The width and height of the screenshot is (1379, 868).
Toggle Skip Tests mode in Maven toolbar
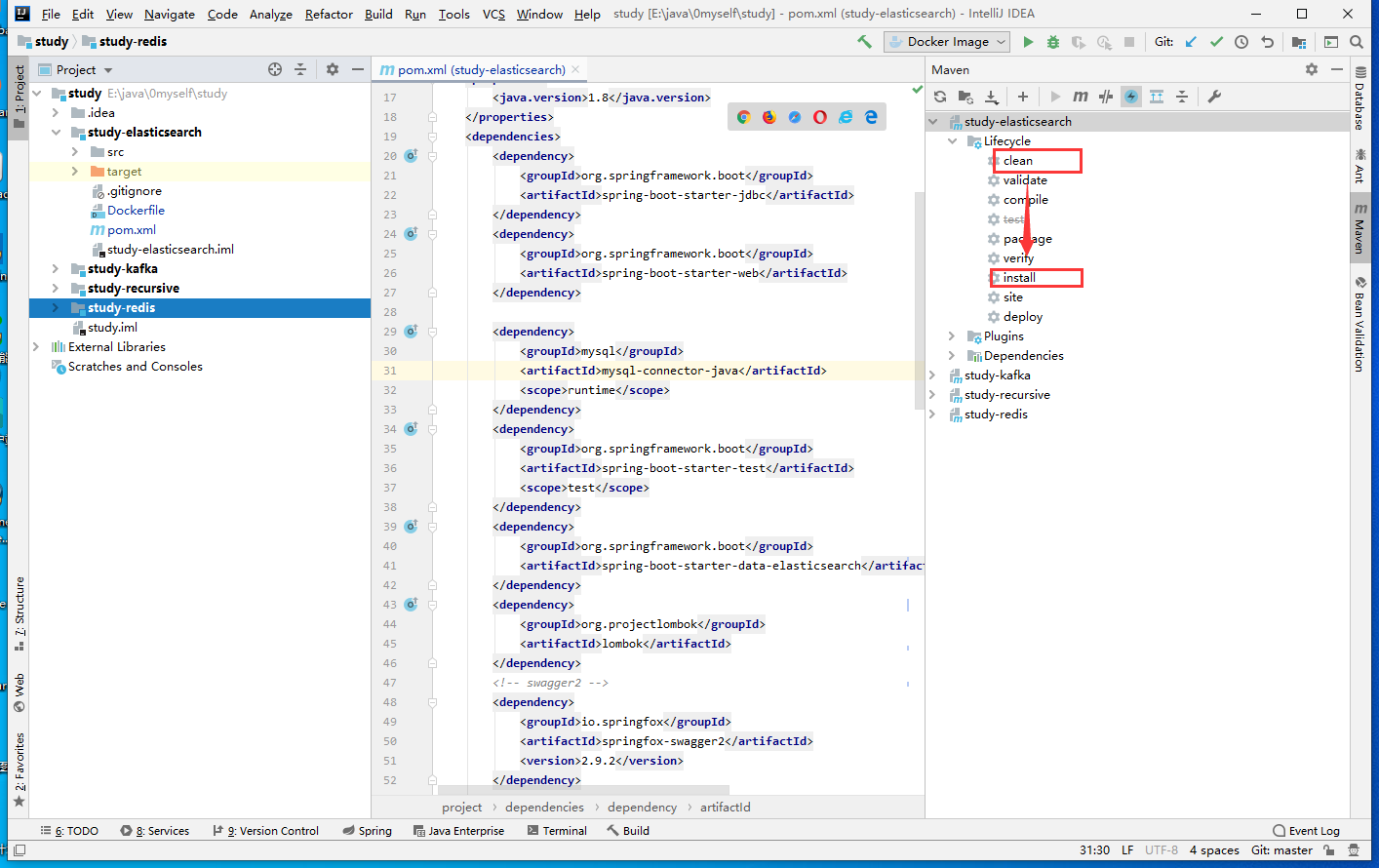coord(1131,97)
